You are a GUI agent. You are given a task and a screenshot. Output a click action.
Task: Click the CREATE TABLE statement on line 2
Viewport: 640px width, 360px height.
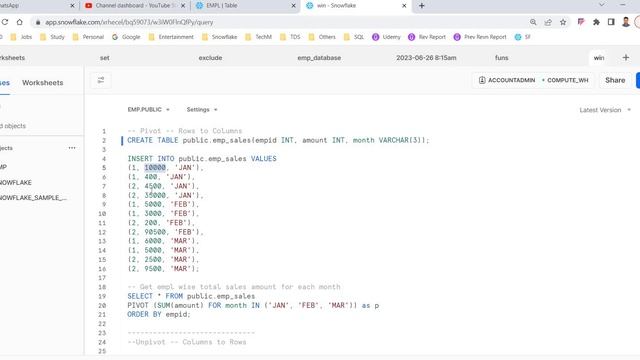[278, 140]
